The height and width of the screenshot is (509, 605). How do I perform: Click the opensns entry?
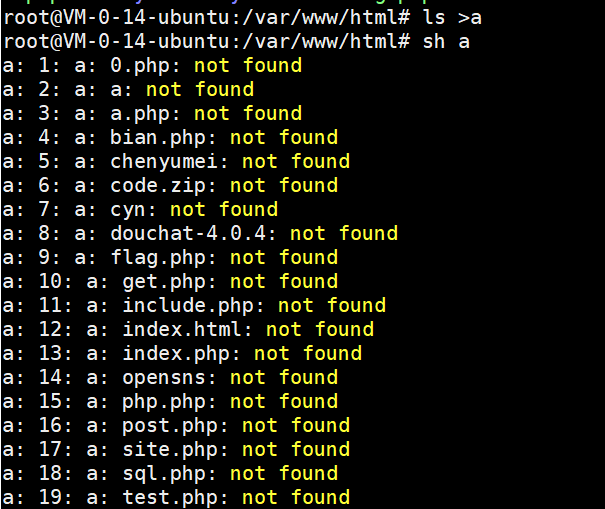[164, 378]
